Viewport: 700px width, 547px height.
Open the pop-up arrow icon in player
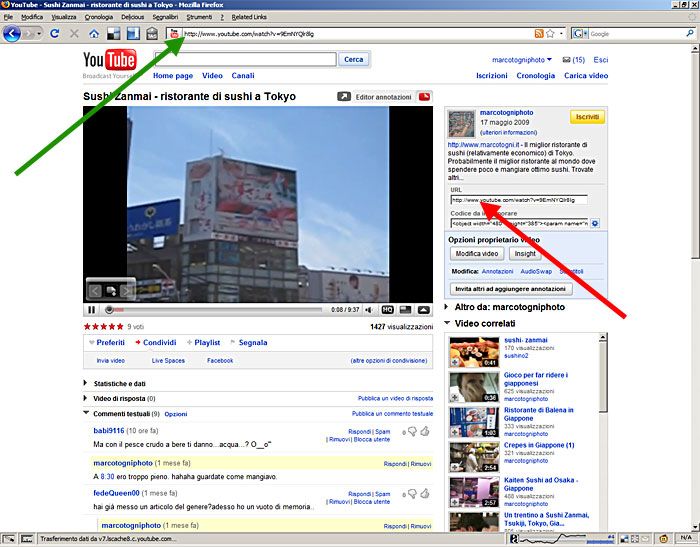[x=424, y=309]
